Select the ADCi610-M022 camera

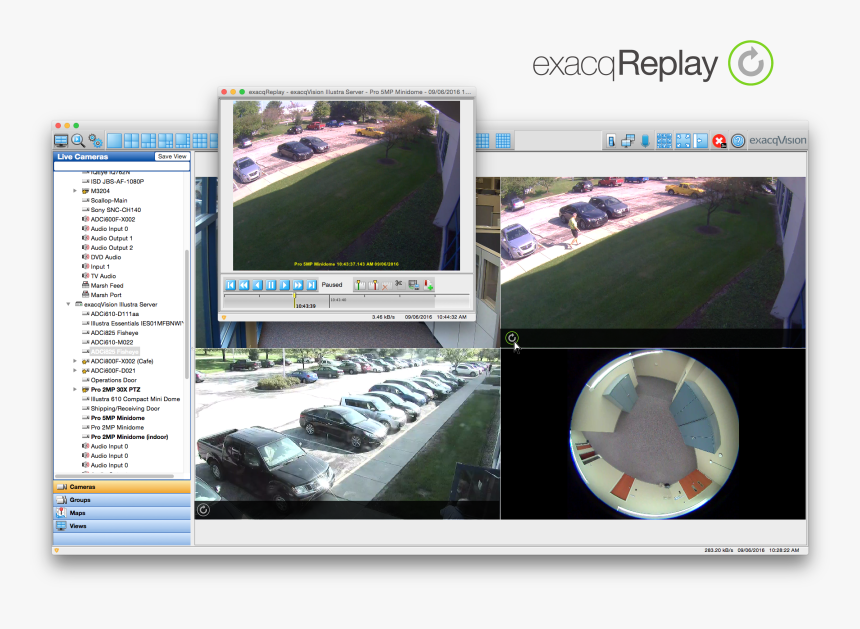pyautogui.click(x=112, y=342)
